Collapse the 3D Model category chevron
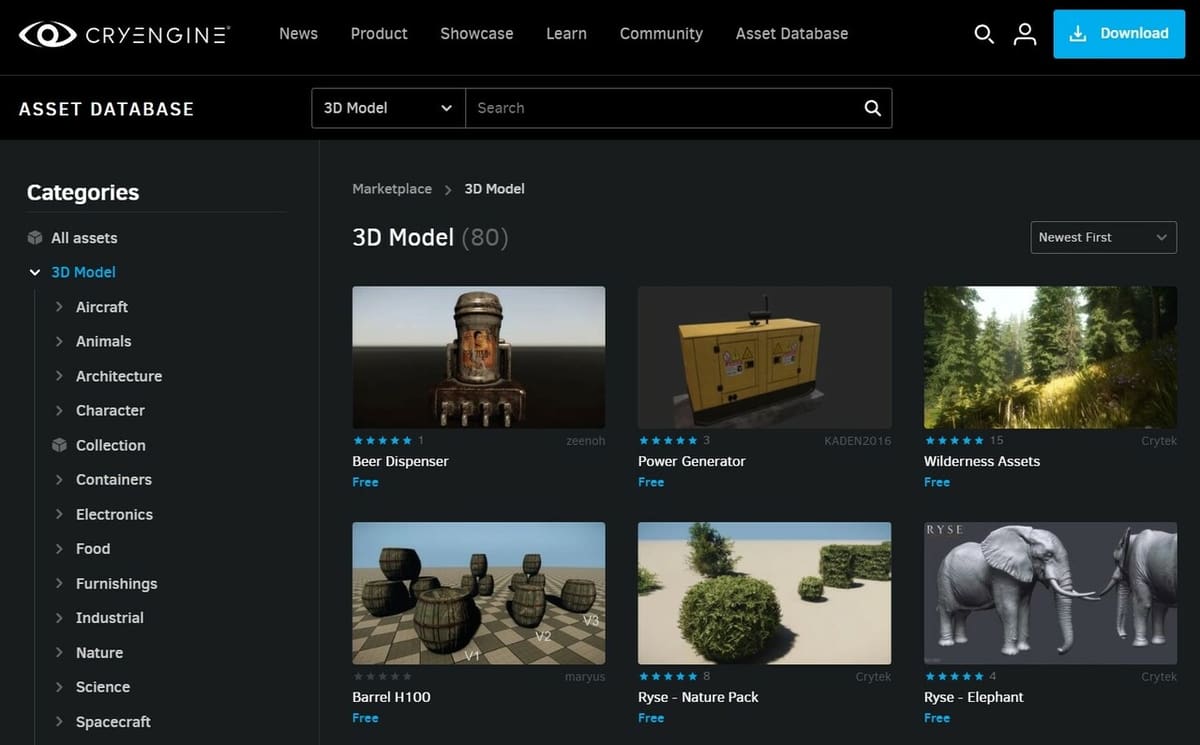Viewport: 1200px width, 745px height. (x=35, y=272)
